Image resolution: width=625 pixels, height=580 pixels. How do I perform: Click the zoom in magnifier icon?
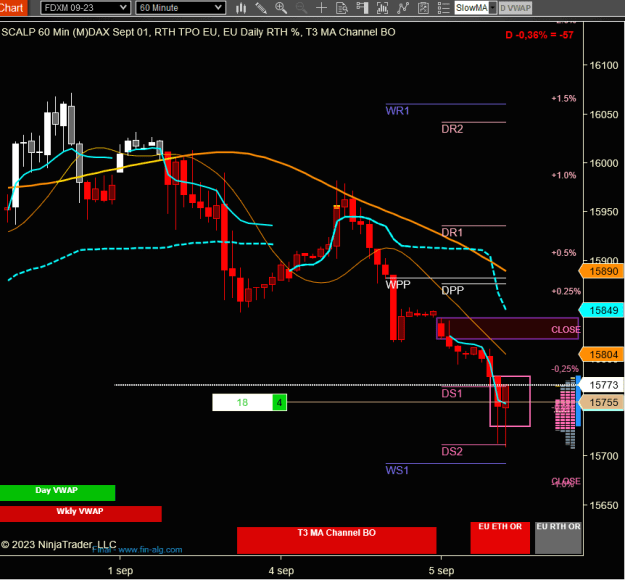(x=281, y=8)
